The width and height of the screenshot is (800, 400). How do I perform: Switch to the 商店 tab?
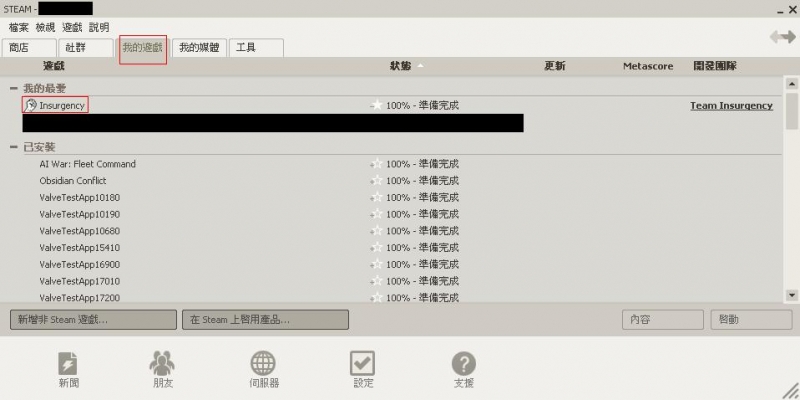click(x=29, y=48)
